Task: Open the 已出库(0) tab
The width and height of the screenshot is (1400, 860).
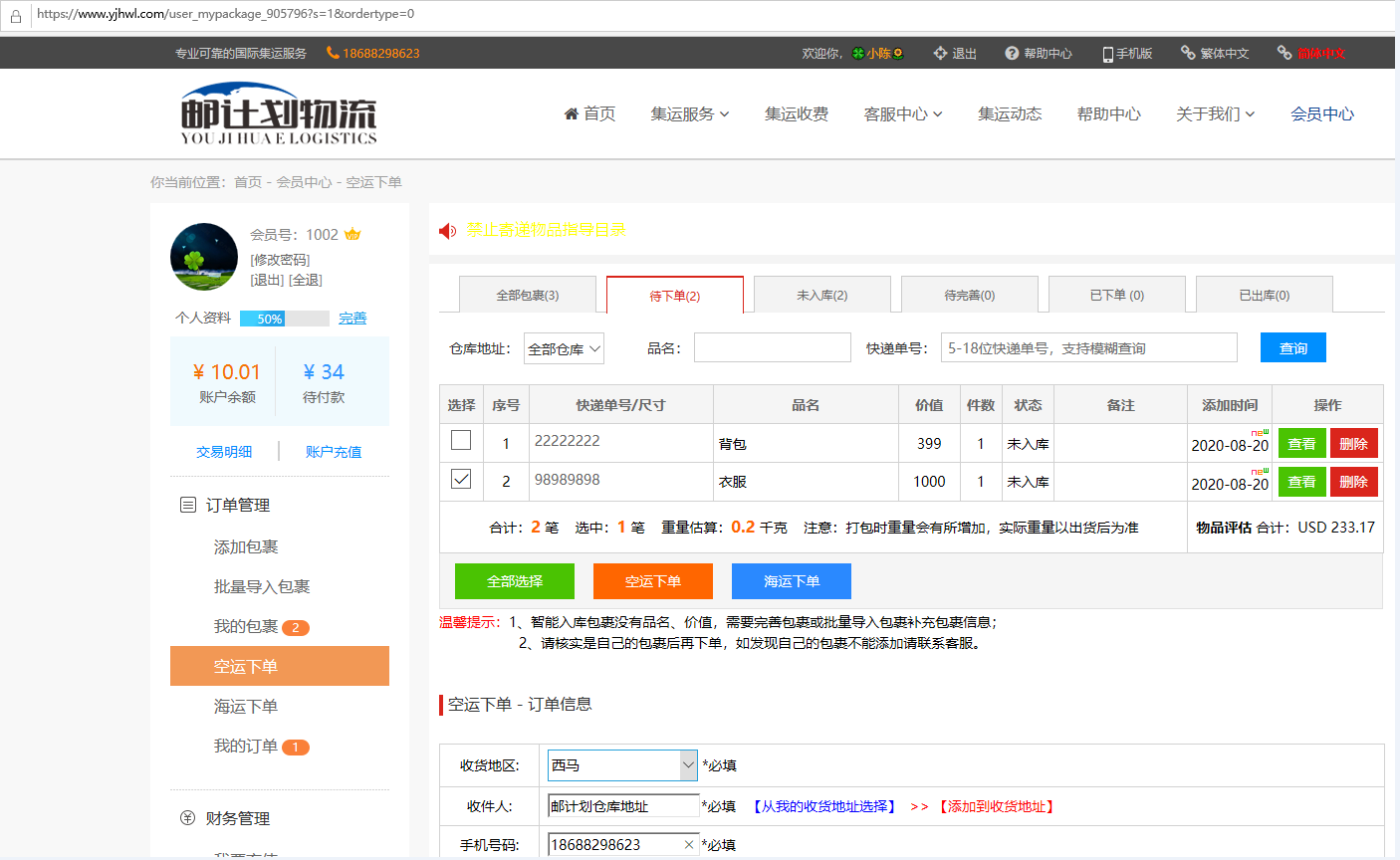Action: [x=1265, y=295]
